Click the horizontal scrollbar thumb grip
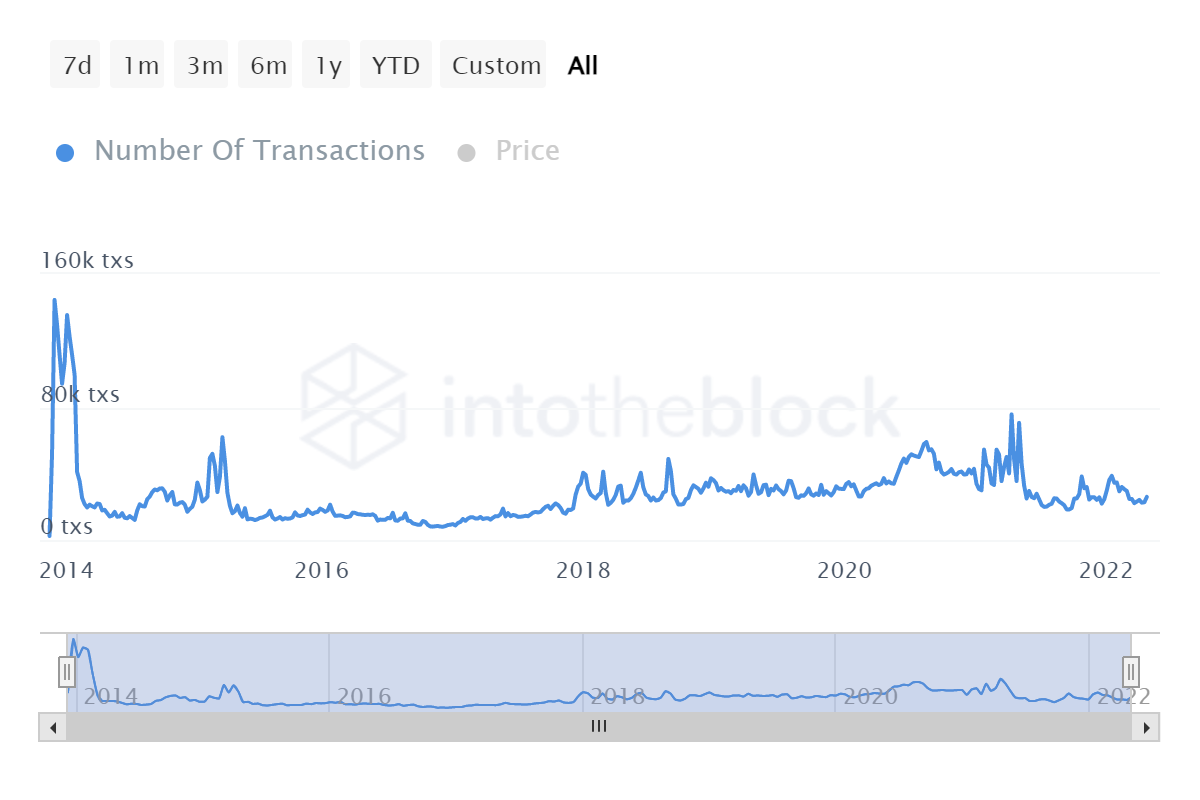The image size is (1200, 800). point(598,727)
